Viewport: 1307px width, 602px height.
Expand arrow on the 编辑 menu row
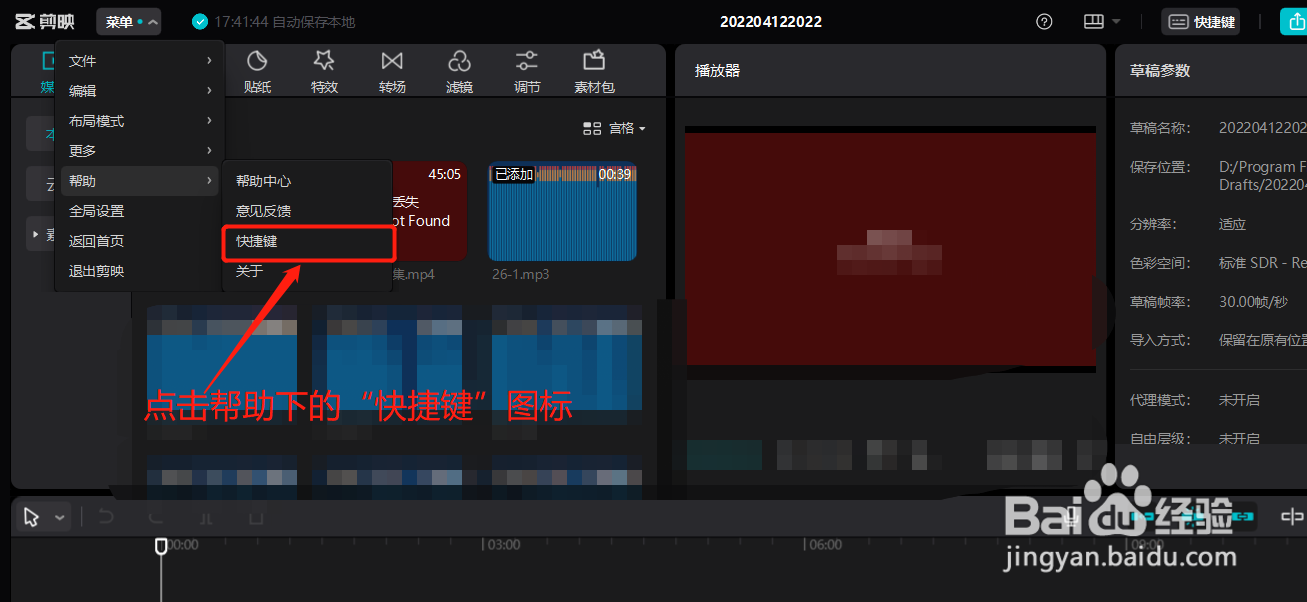tap(210, 91)
